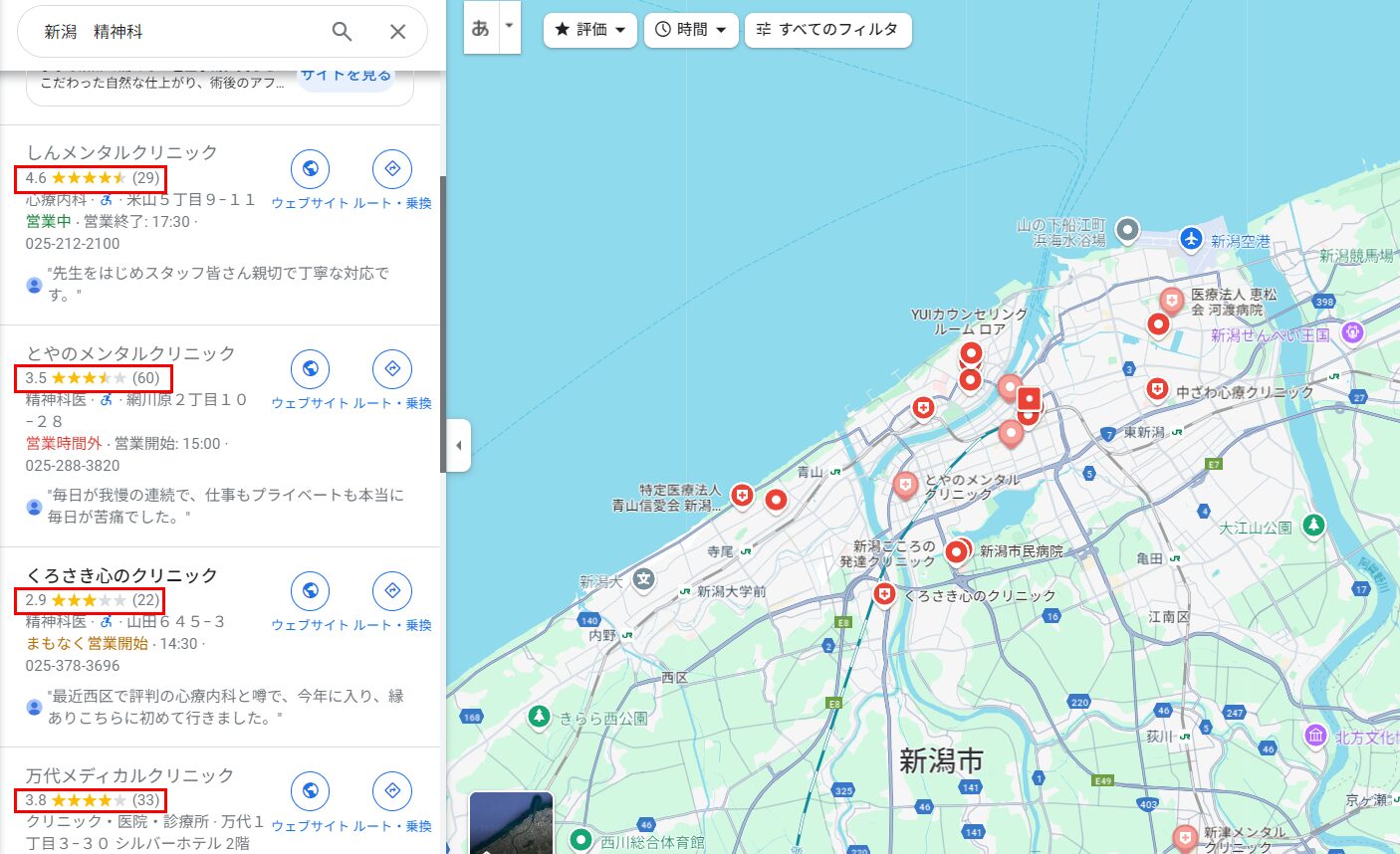
Task: Click 営業時間外 closed status text
Action: click(x=64, y=444)
